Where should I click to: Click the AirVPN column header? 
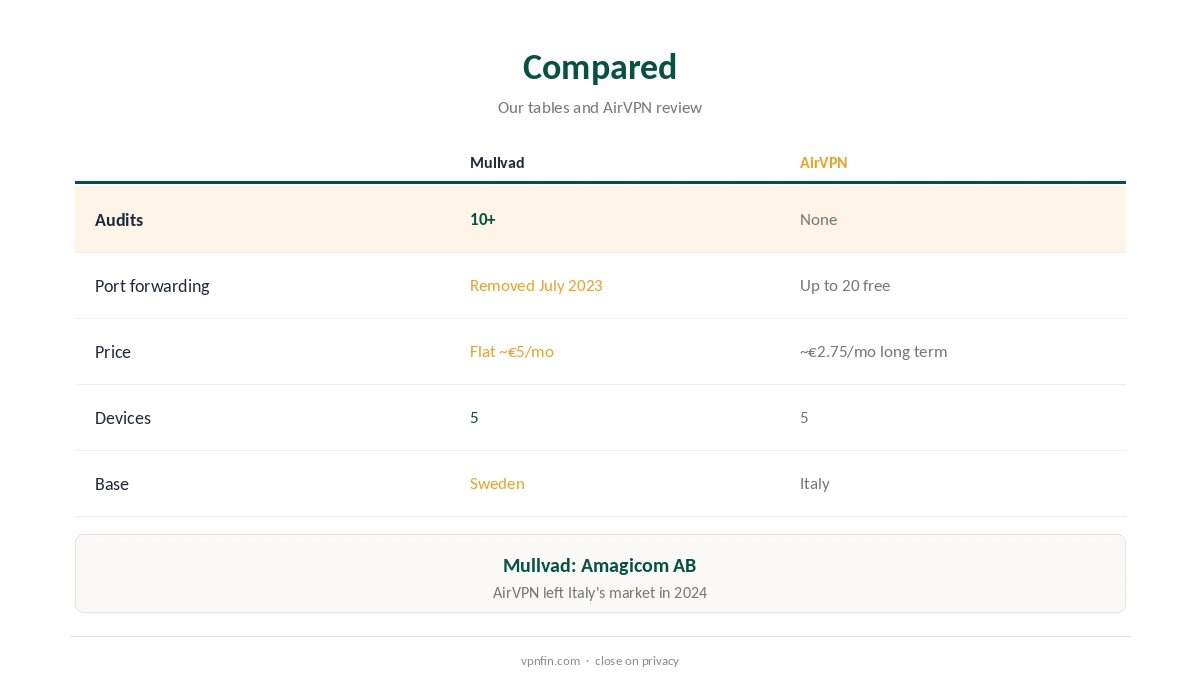tap(823, 162)
